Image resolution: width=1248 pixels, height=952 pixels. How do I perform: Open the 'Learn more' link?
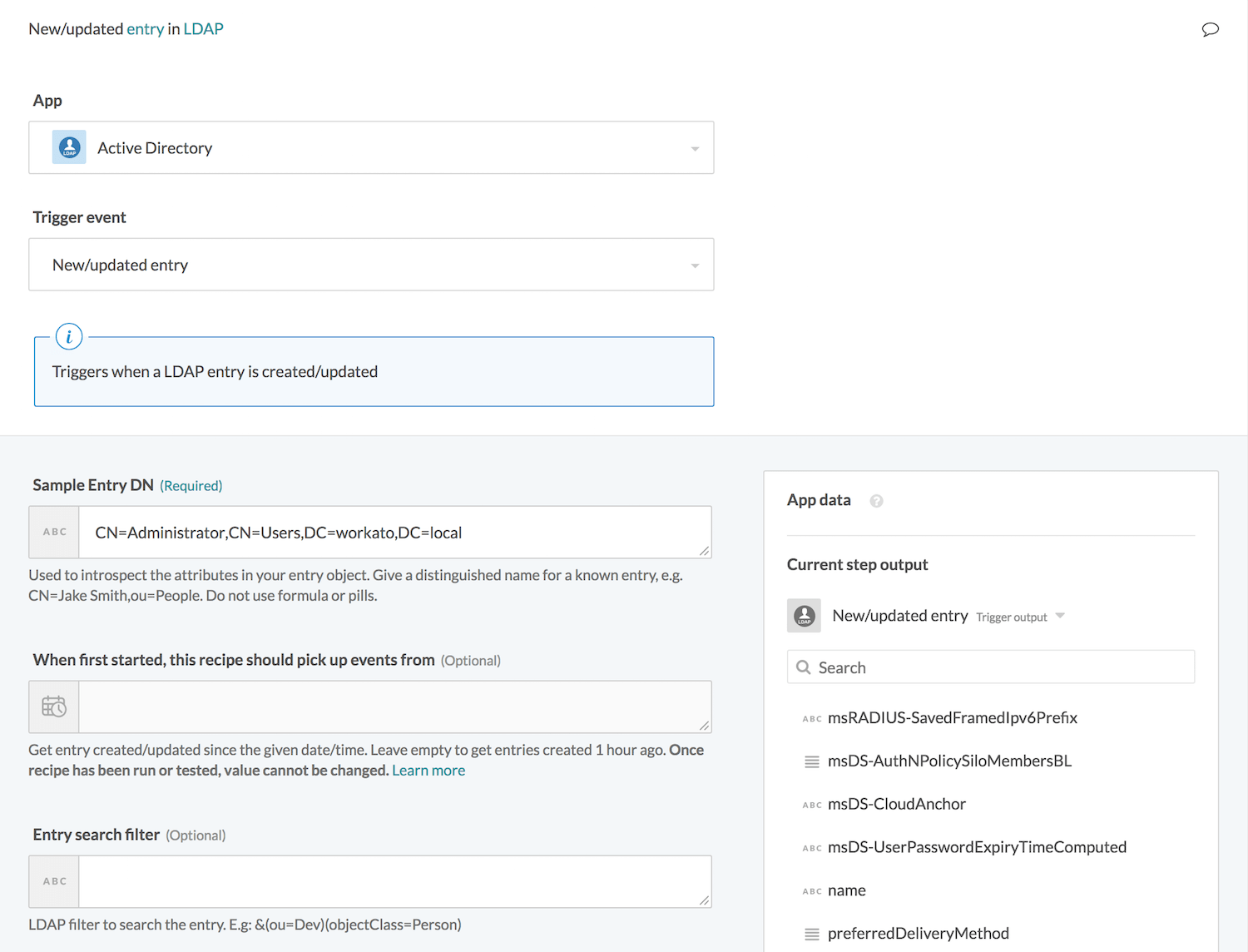(428, 771)
